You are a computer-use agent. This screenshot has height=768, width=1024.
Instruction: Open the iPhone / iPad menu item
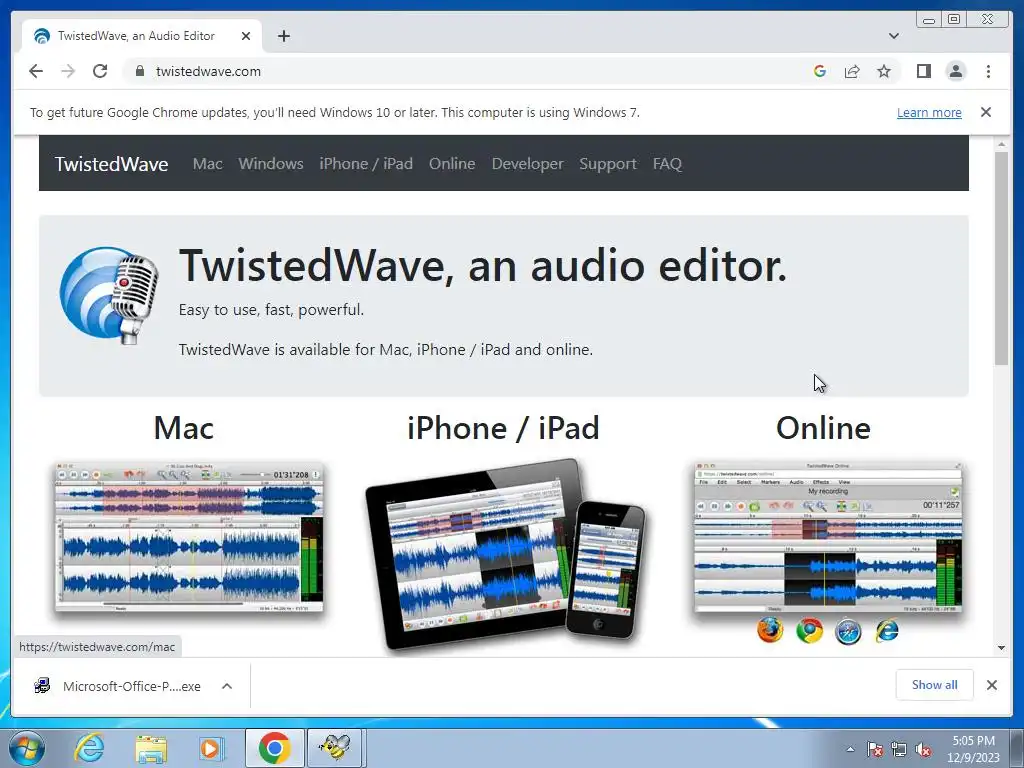pos(366,164)
